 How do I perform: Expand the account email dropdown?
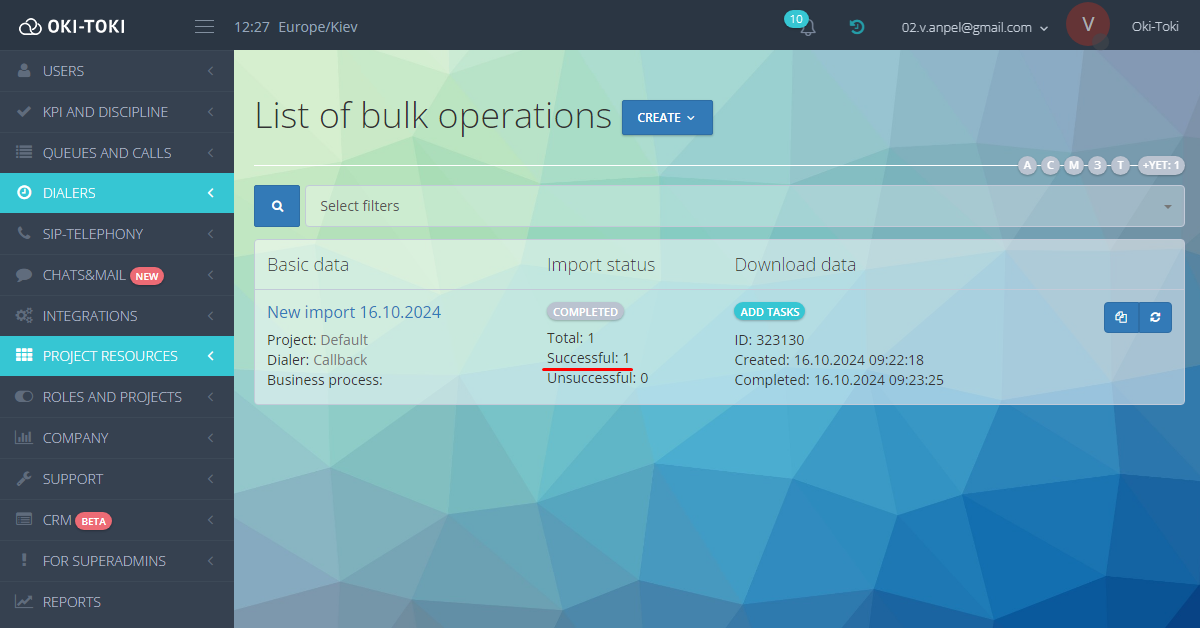point(975,28)
